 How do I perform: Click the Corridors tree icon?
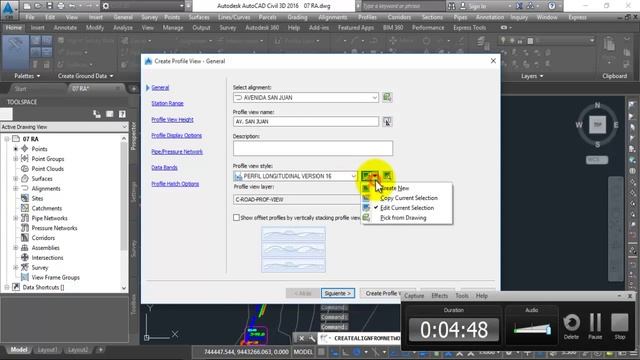click(25, 238)
